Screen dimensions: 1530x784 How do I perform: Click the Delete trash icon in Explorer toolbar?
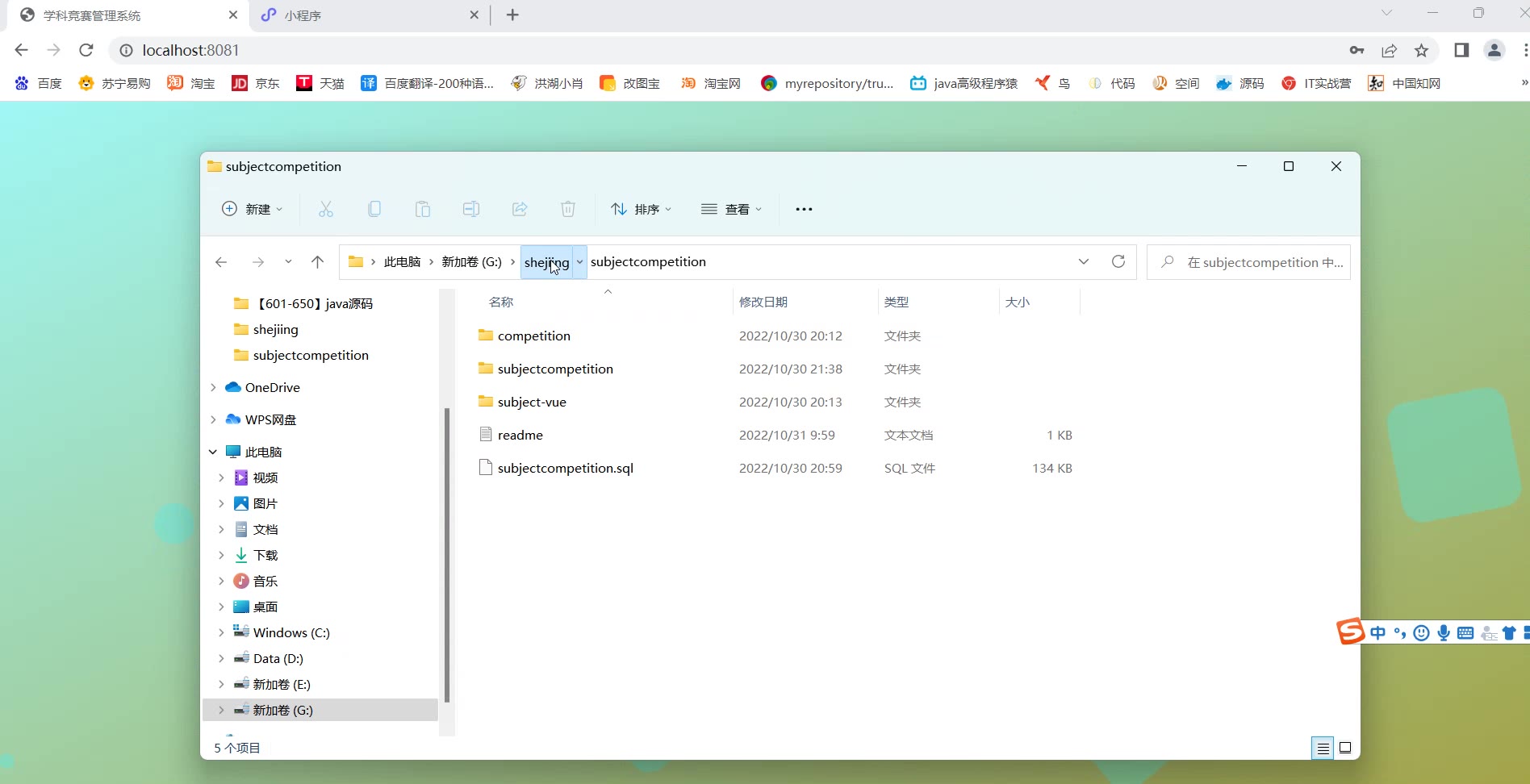pyautogui.click(x=568, y=210)
